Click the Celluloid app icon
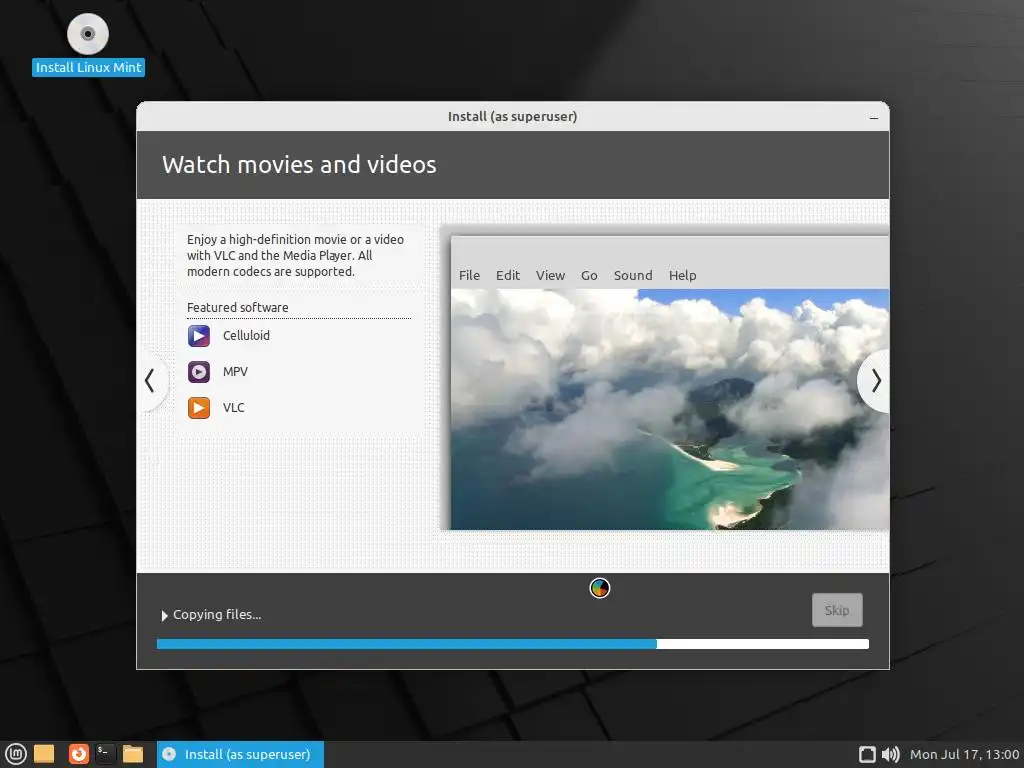 (x=199, y=336)
